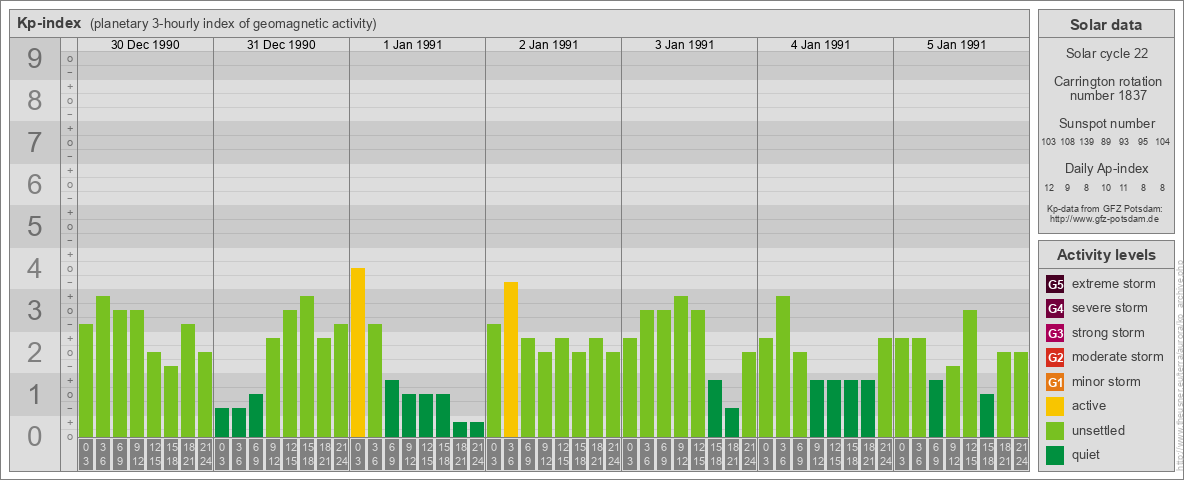Click the large '0' on the Kp axis
Image resolution: width=1184 pixels, height=480 pixels.
[x=35, y=436]
